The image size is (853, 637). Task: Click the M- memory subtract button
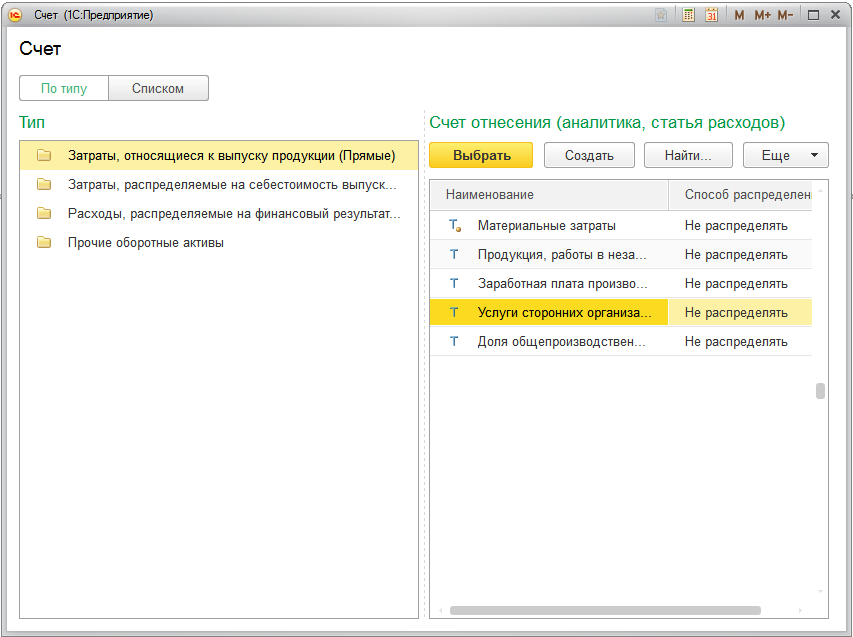(x=785, y=15)
